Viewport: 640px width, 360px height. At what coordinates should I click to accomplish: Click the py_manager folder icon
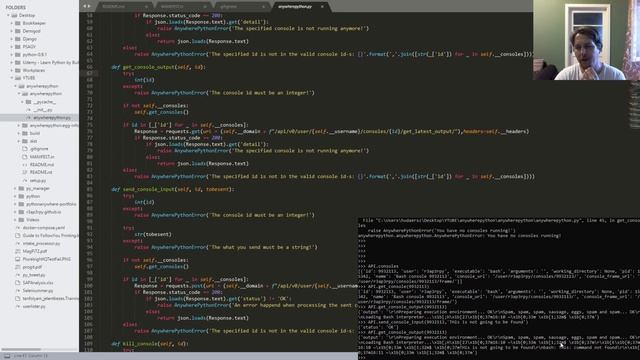pos(21,188)
